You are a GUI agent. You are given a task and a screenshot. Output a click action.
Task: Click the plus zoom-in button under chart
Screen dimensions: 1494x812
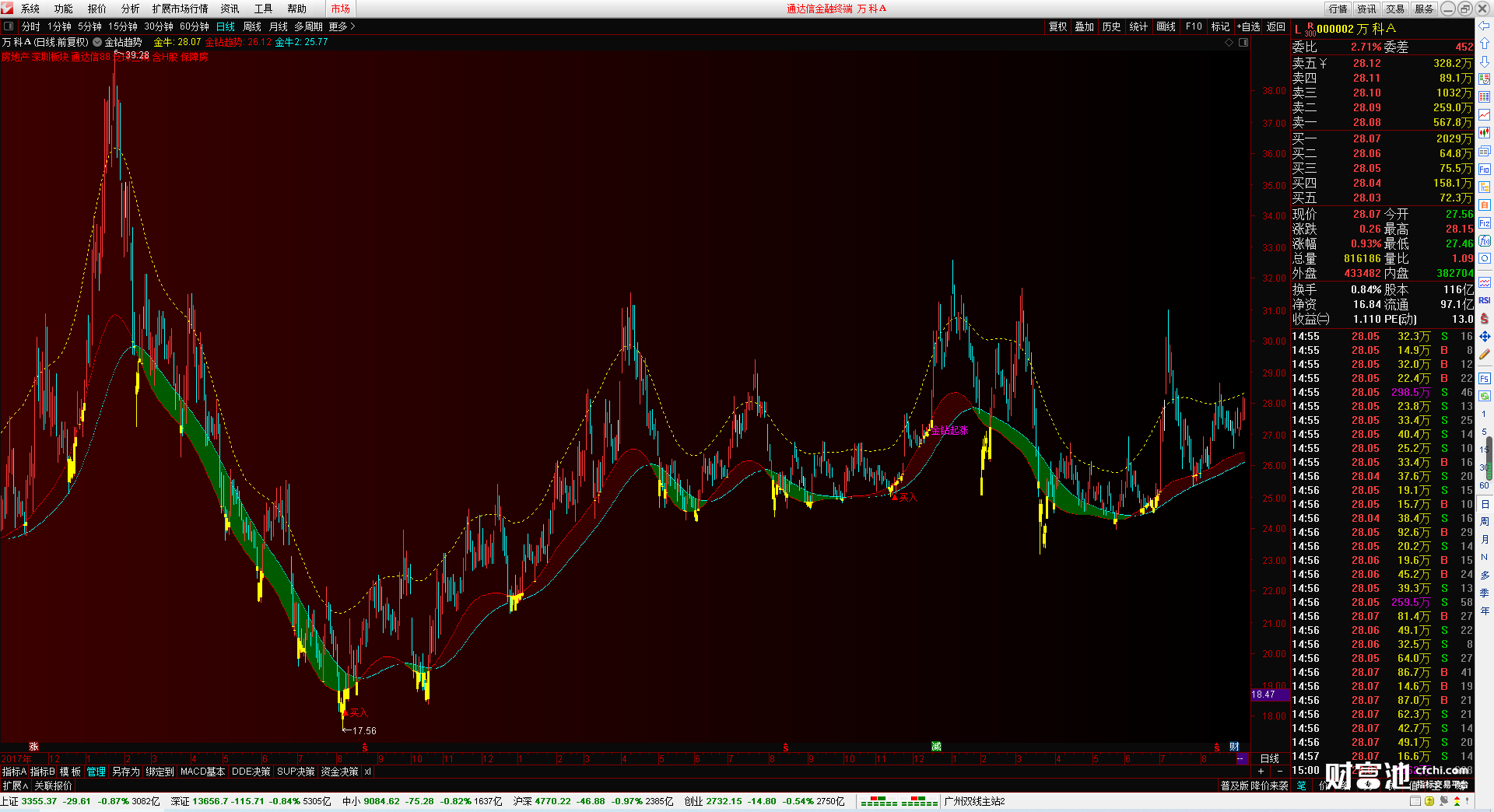point(1261,772)
